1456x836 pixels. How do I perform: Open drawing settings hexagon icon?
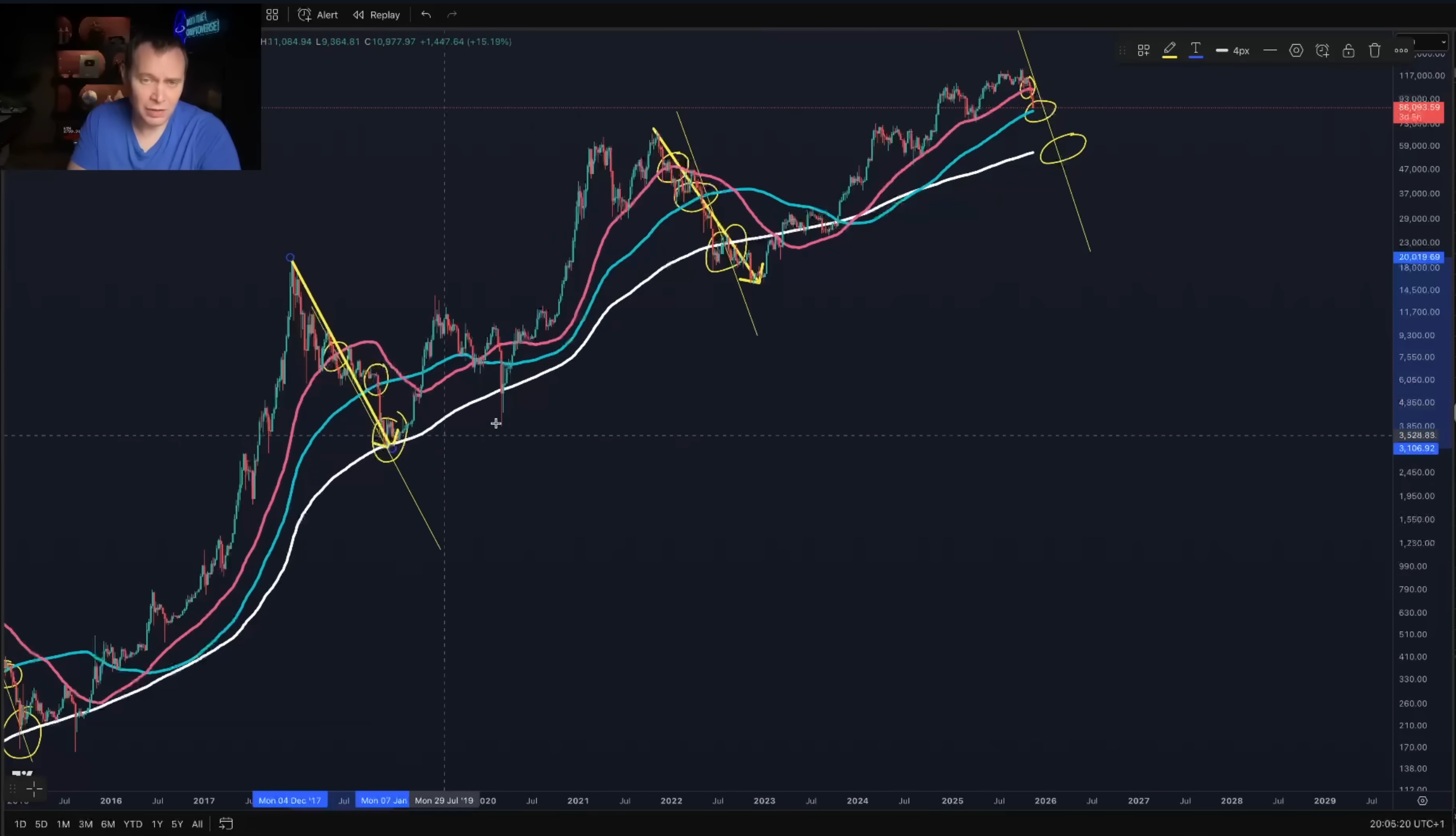click(1296, 51)
